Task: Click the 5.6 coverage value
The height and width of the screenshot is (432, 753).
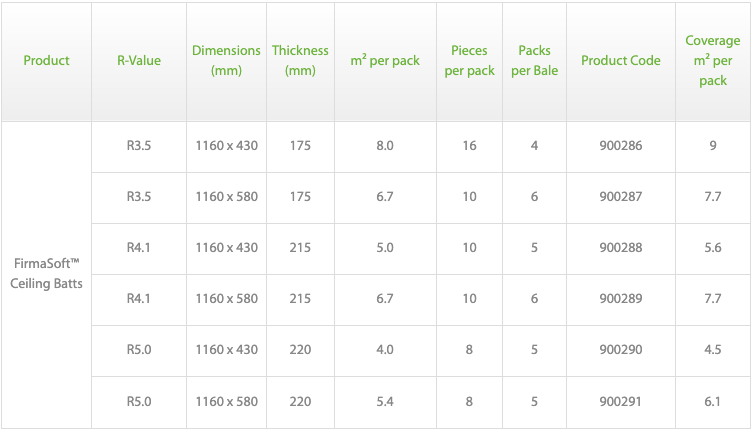Action: coord(713,248)
